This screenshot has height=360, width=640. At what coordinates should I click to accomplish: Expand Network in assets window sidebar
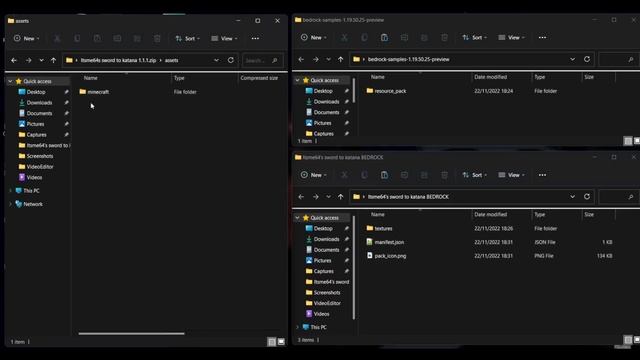pyautogui.click(x=10, y=204)
